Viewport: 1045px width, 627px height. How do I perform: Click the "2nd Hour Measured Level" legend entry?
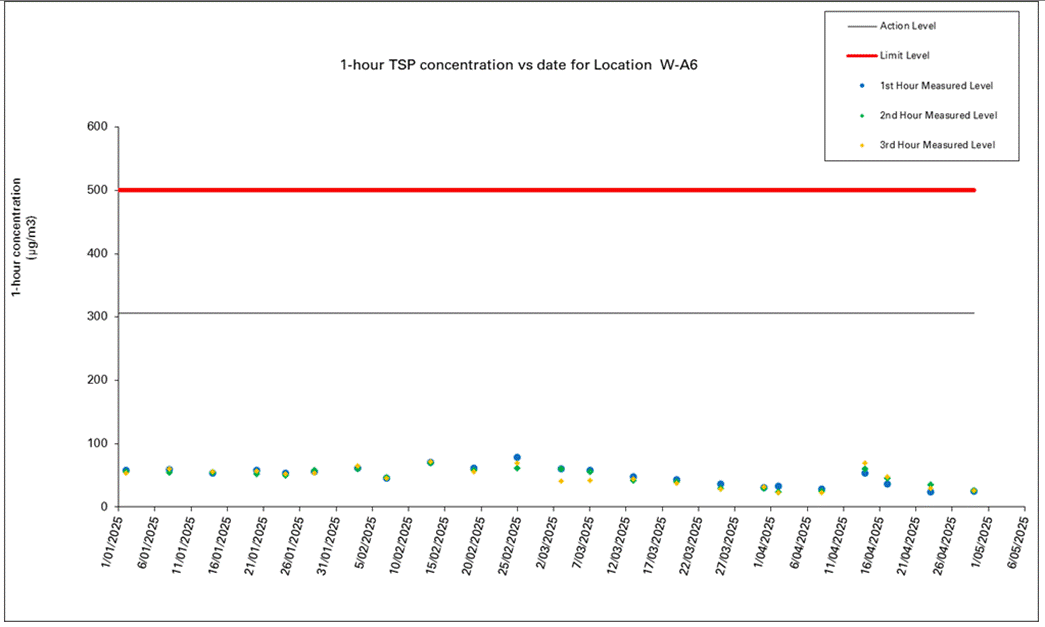(937, 116)
